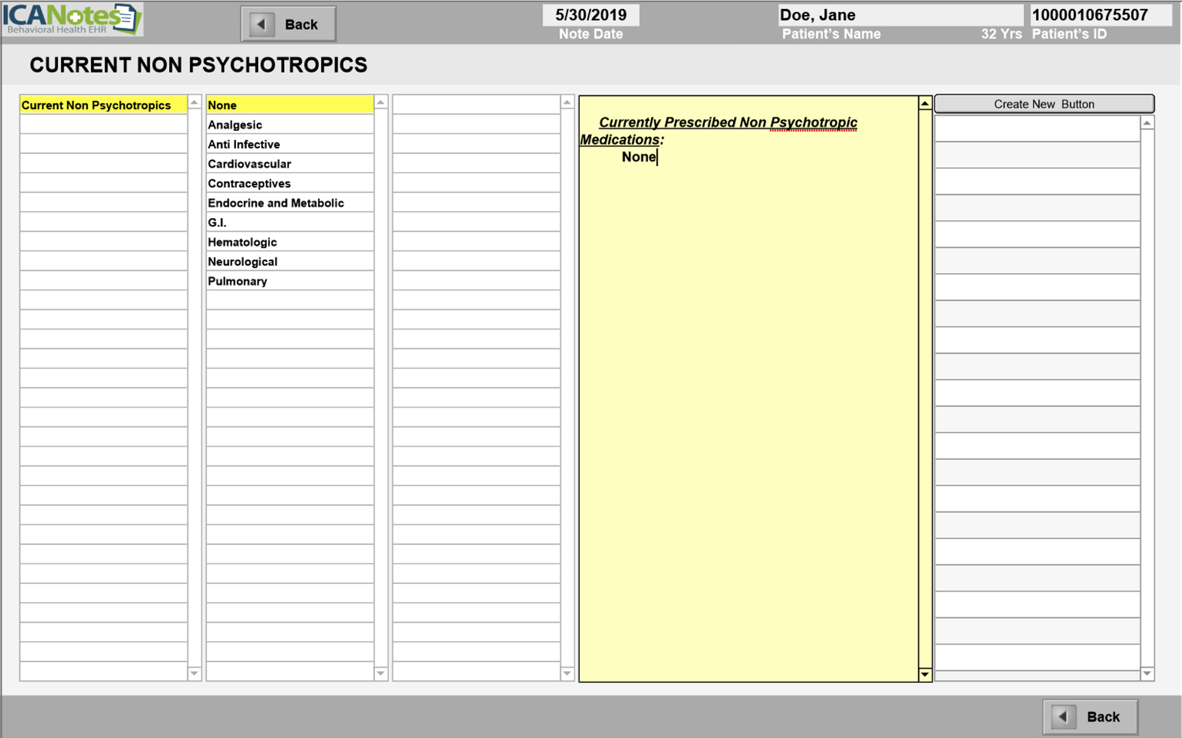Select Endocrine and Metabolic category
The width and height of the screenshot is (1182, 738).
(276, 203)
